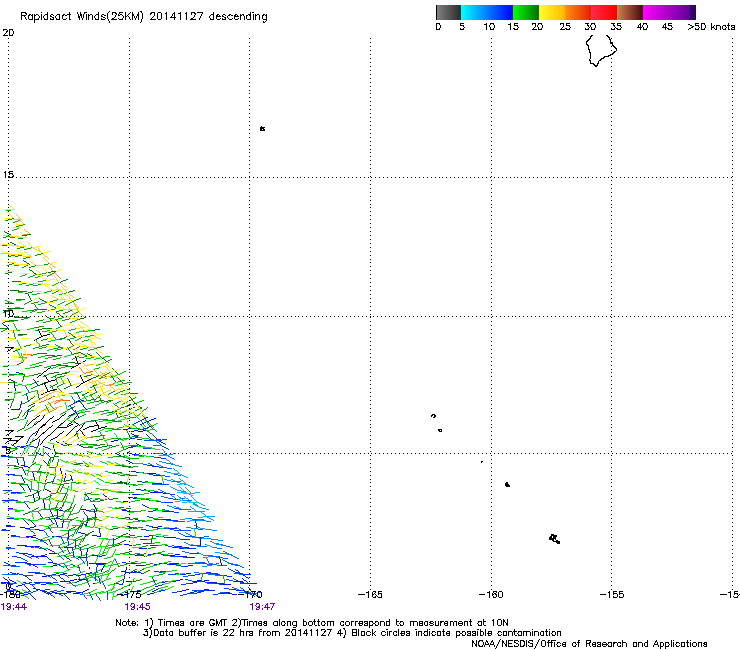The image size is (740, 650).
Task: Click the 20 latitude axis label
Action: pos(8,33)
